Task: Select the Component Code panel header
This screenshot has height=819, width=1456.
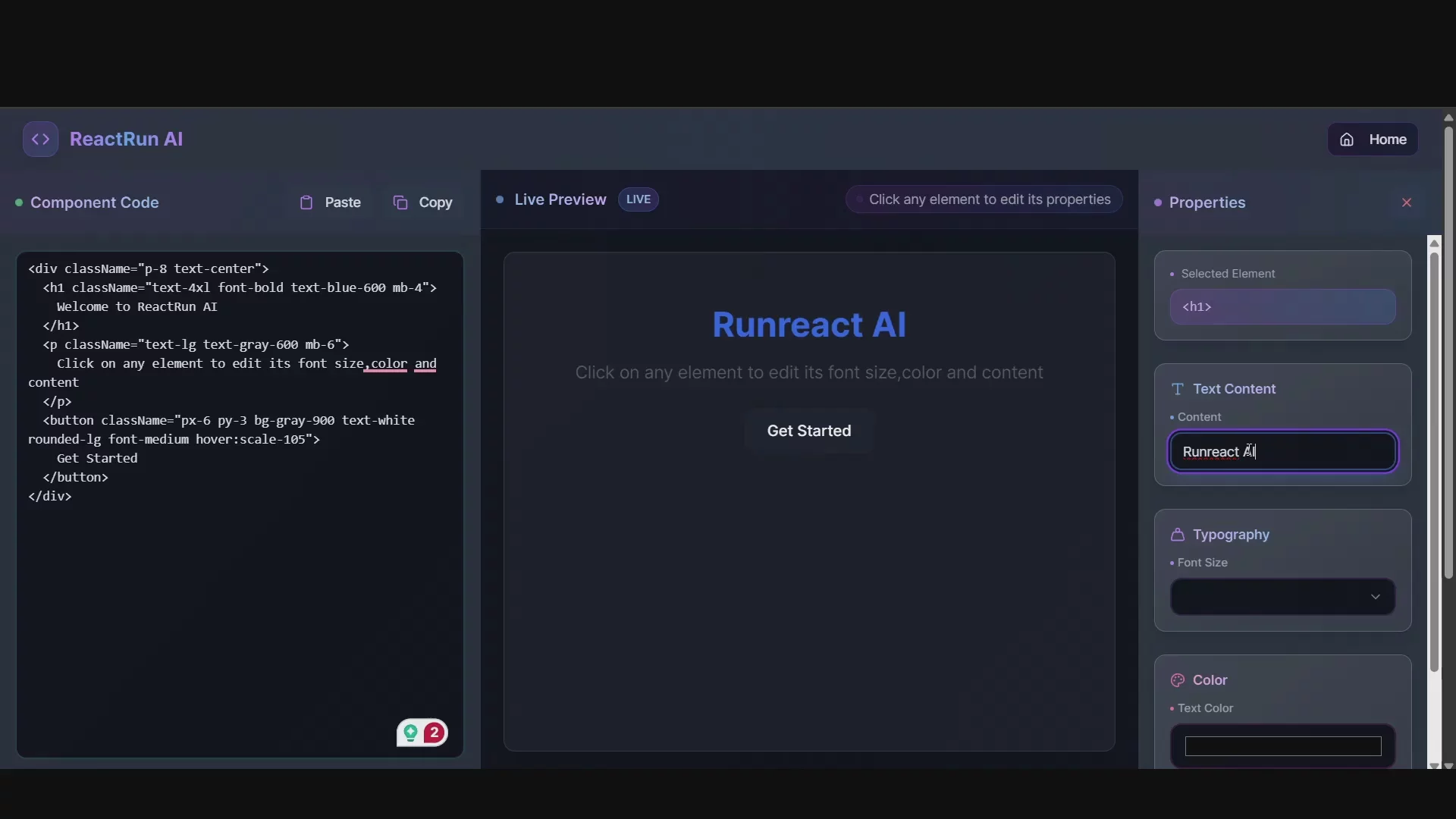Action: pyautogui.click(x=94, y=202)
